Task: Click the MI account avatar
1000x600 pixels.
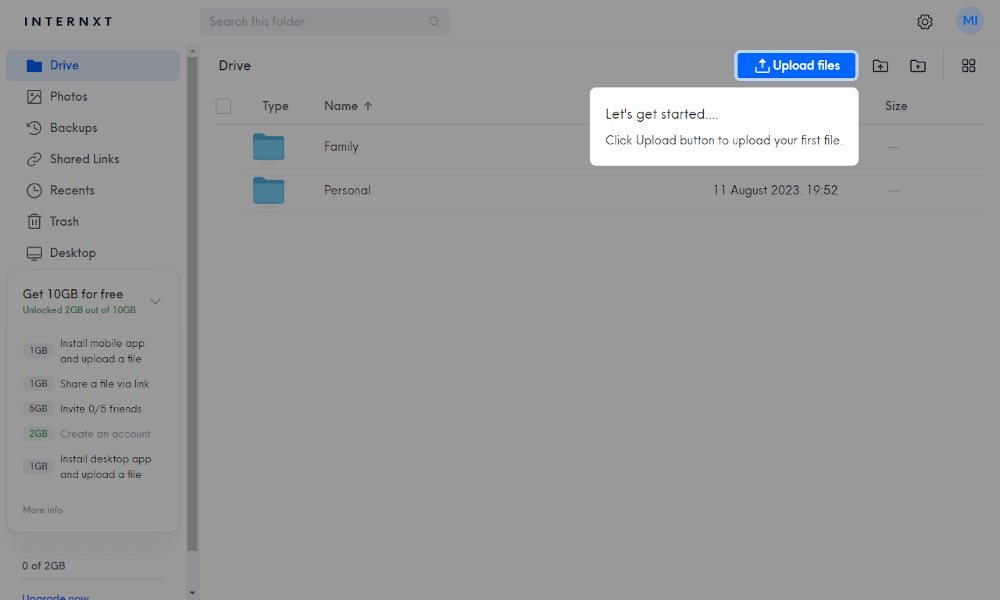Action: point(970,21)
